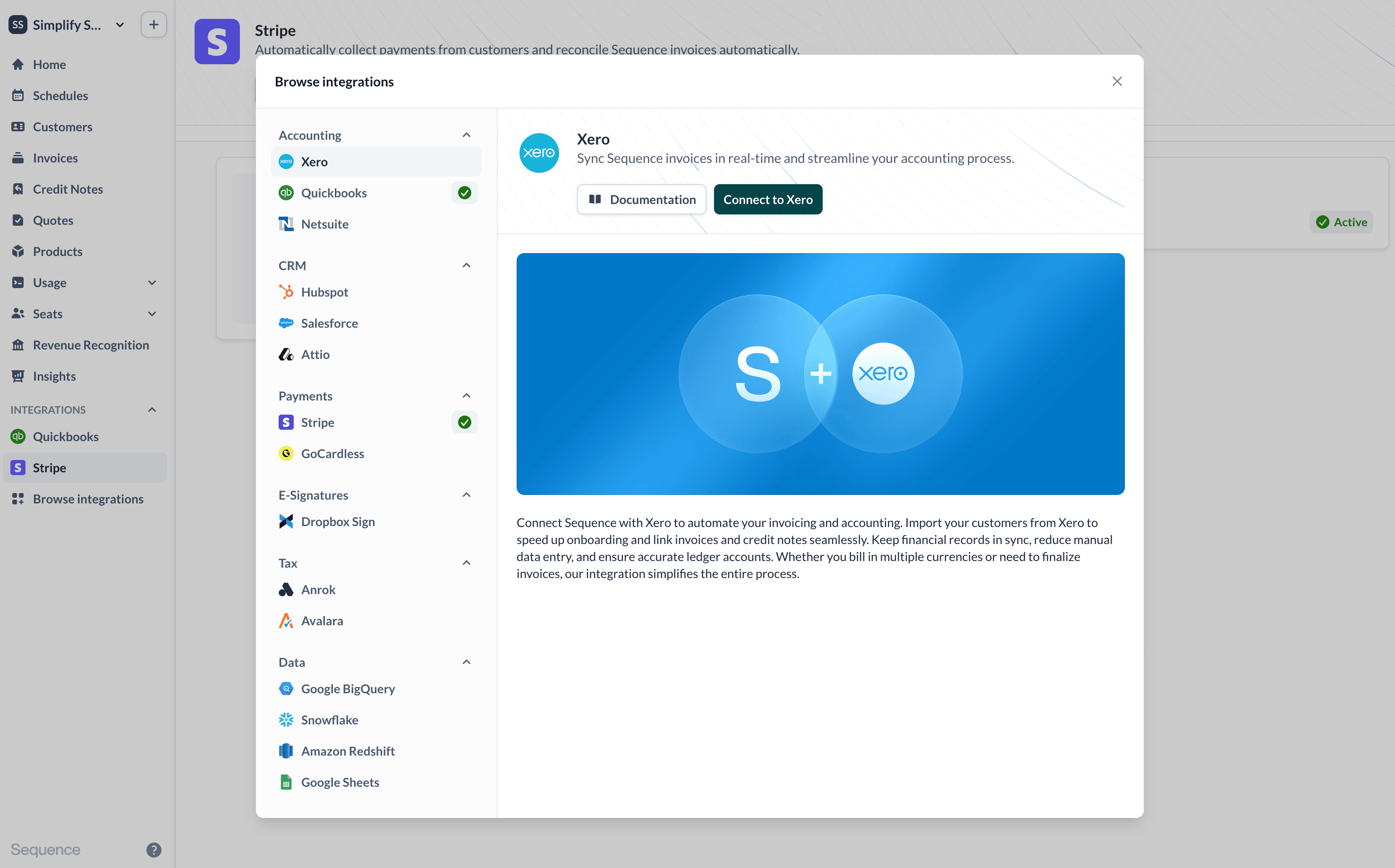Select the Salesforce integration
Screen dimensions: 1395x868
tap(330, 323)
